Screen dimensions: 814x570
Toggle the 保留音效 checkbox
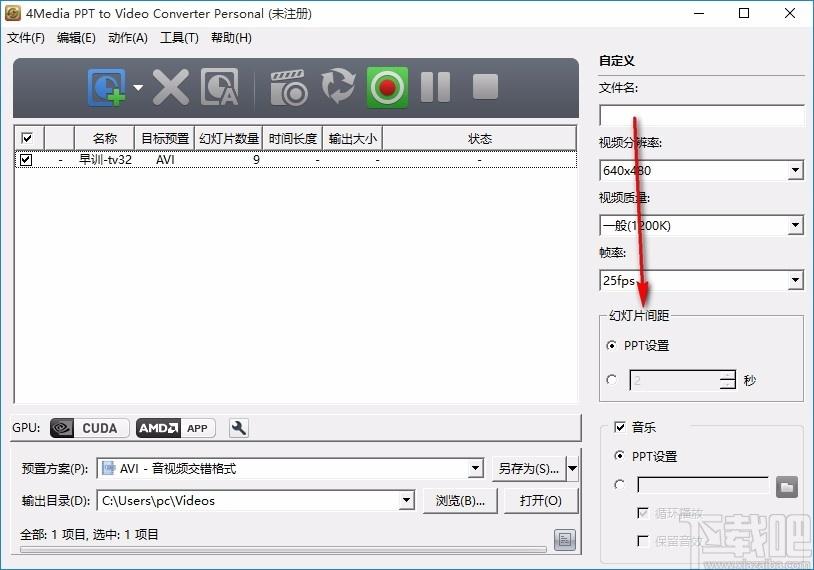pos(643,541)
